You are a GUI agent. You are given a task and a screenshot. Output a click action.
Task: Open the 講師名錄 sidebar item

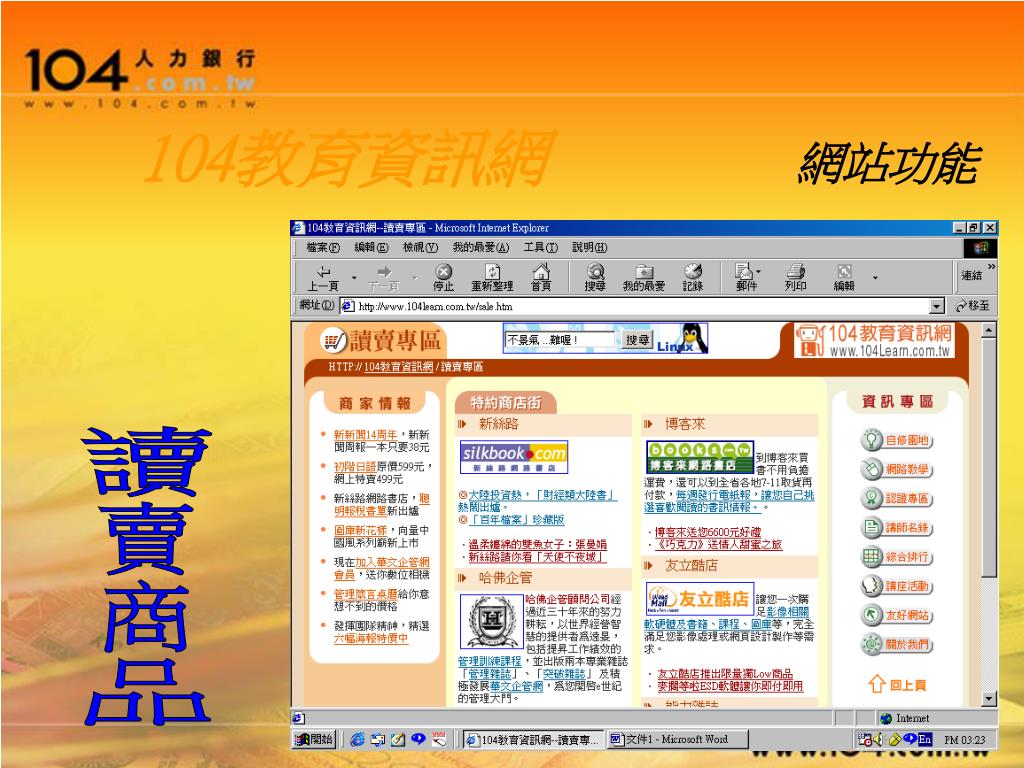pyautogui.click(x=896, y=528)
